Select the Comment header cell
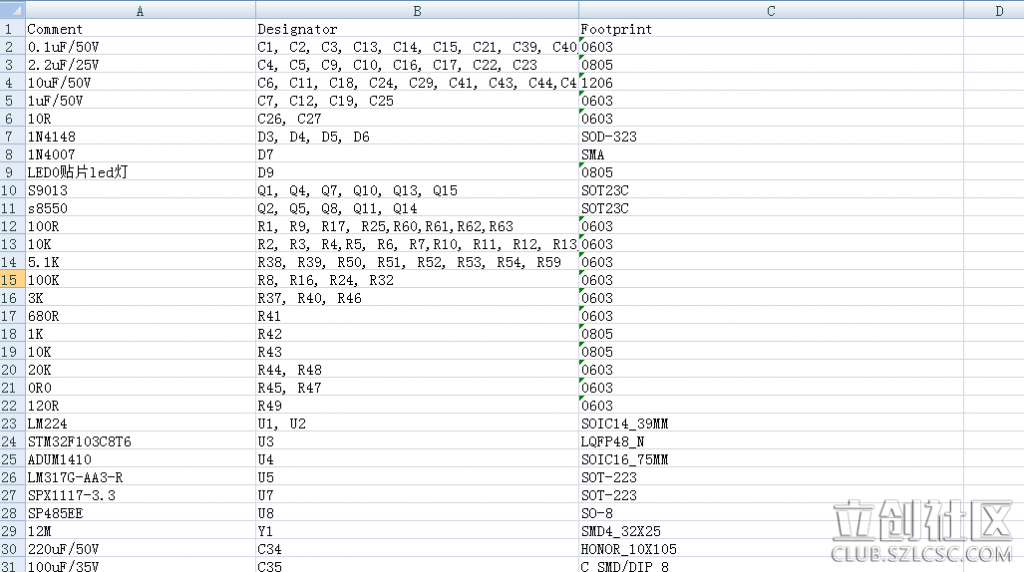 [139, 29]
